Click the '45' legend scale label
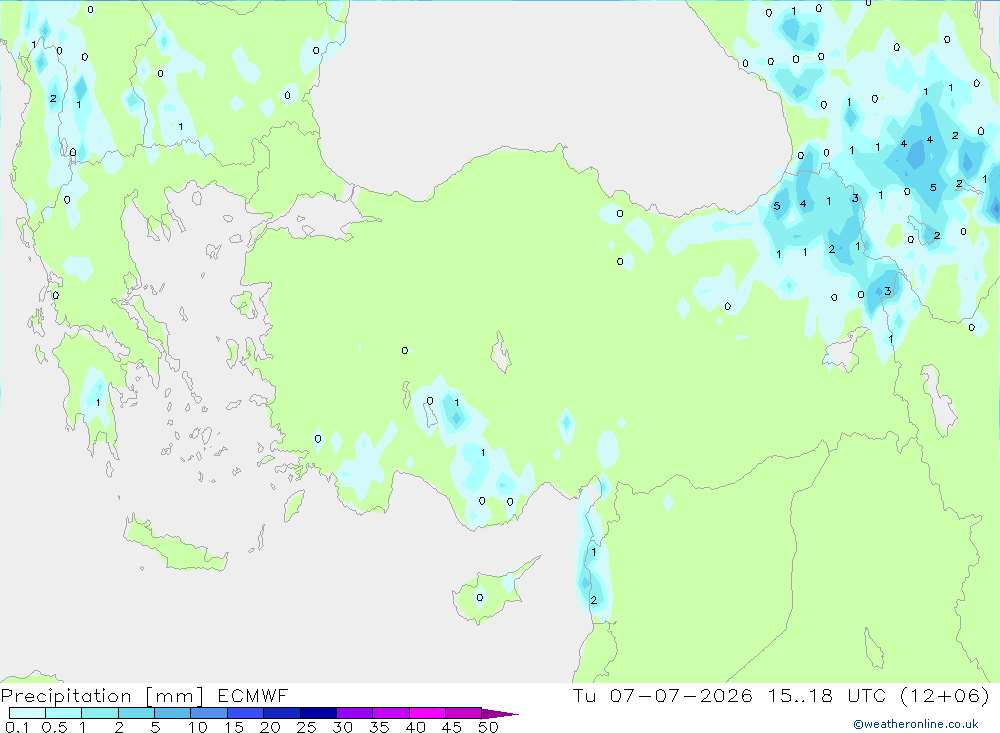1000x733 pixels. (452, 727)
